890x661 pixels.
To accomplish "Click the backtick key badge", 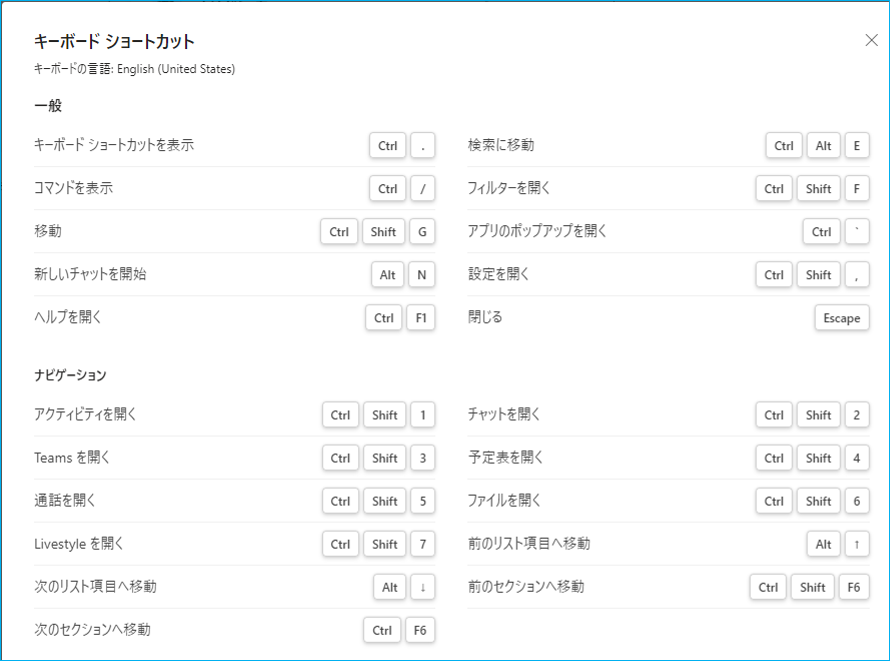I will (x=856, y=232).
